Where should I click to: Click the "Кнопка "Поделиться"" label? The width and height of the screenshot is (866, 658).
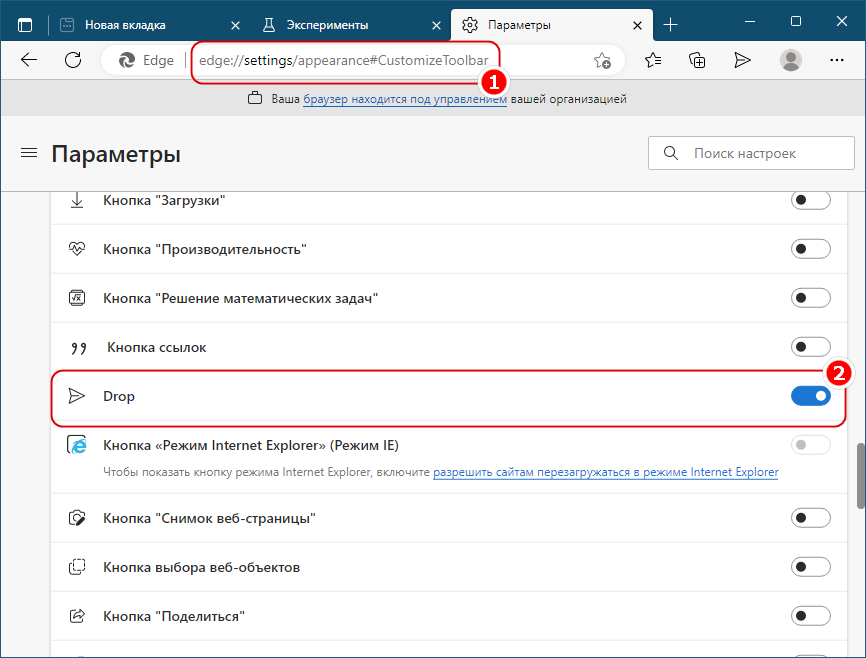click(x=174, y=616)
